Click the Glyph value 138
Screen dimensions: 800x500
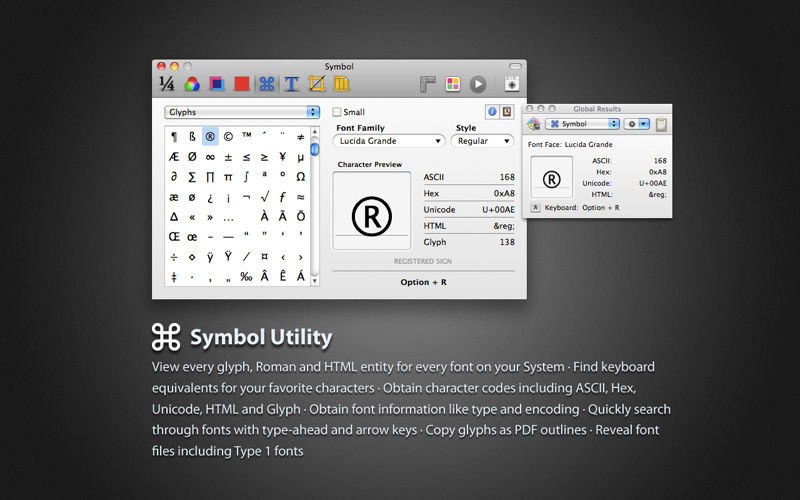[507, 242]
